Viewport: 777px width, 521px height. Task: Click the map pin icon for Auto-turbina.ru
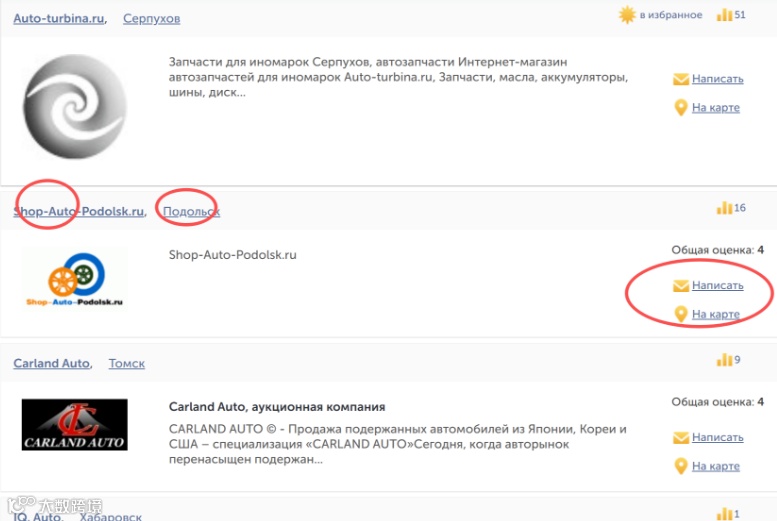(681, 108)
